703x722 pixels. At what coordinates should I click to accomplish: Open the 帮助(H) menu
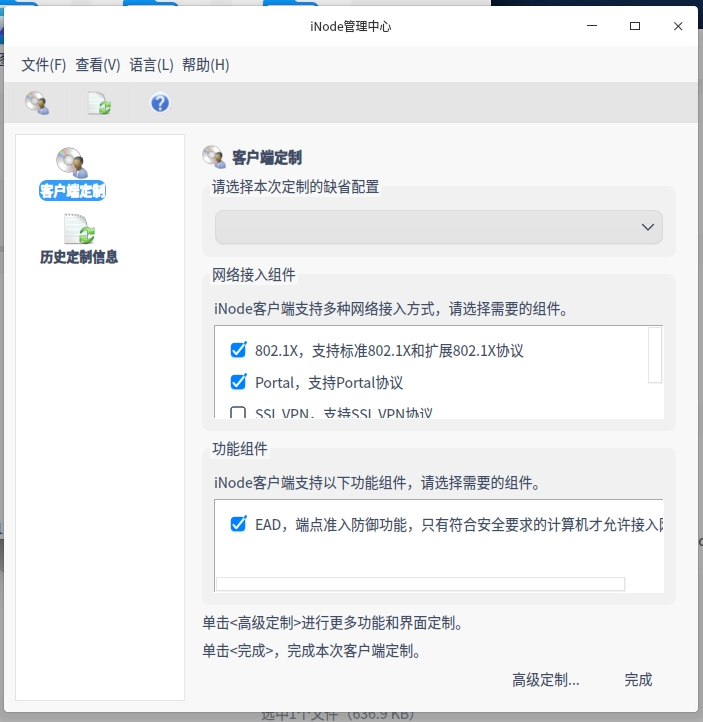pyautogui.click(x=206, y=65)
